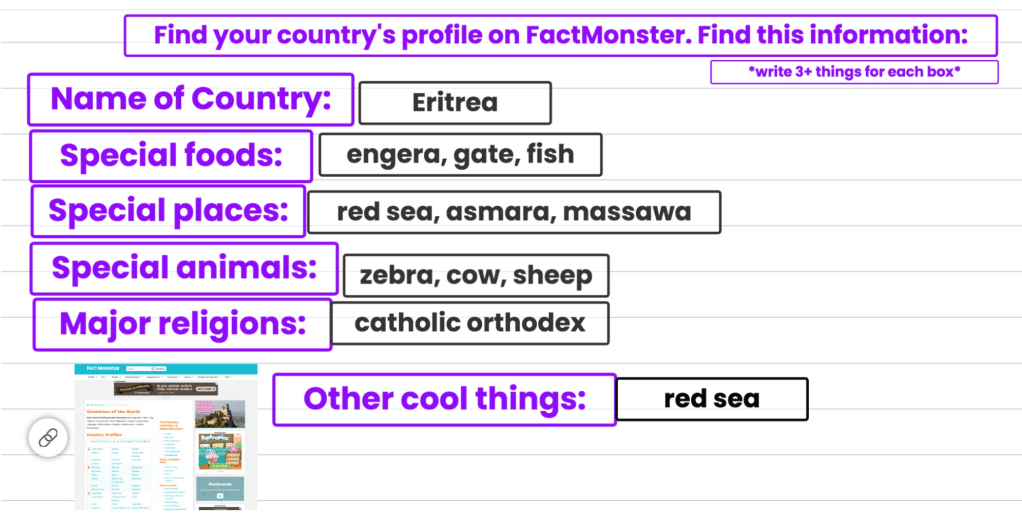
Task: Select the "red sea" cool things answer
Action: (711, 399)
